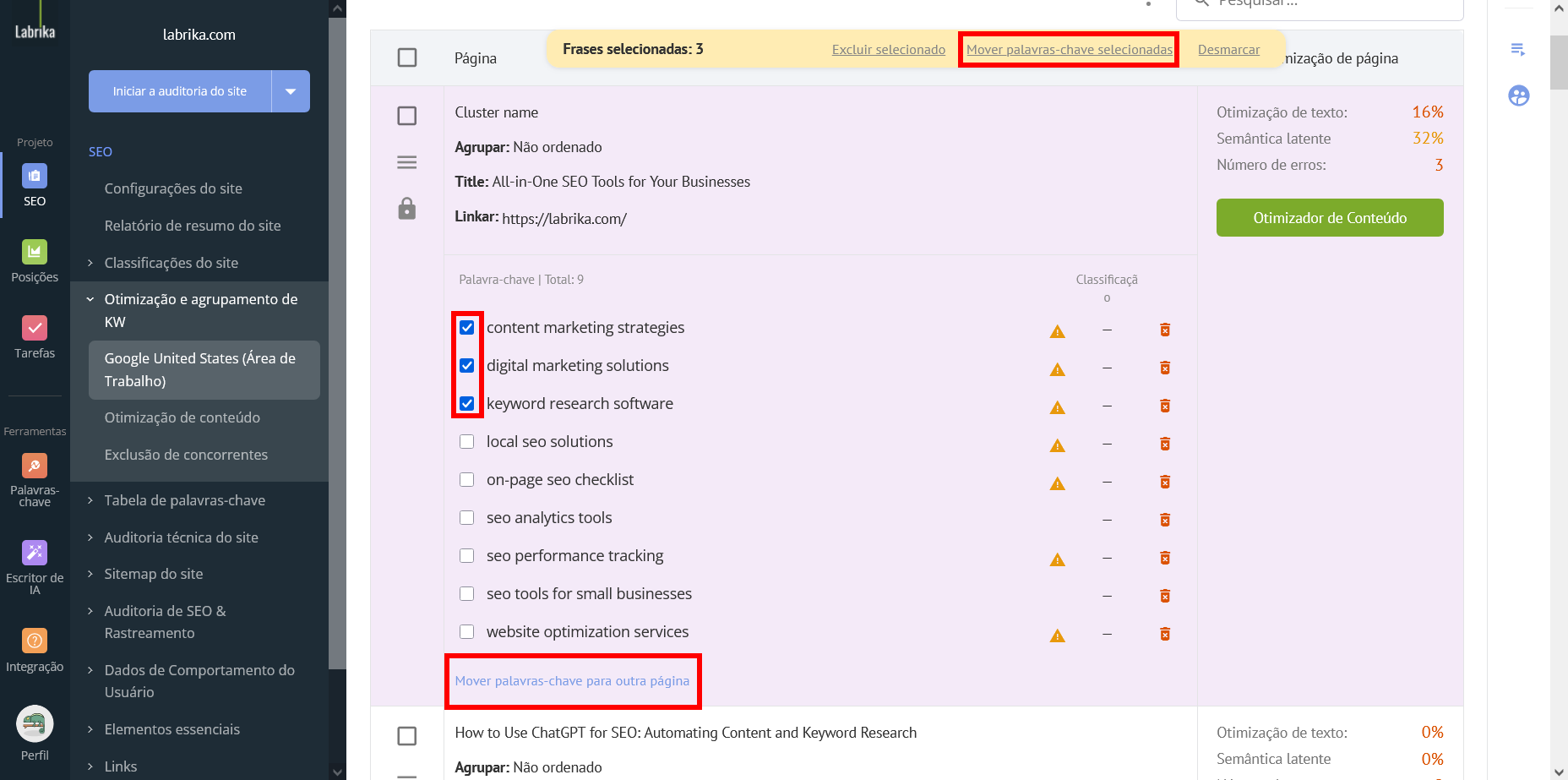Viewport: 1568px width, 780px height.
Task: Open Escritor de IA tool
Action: point(35,554)
